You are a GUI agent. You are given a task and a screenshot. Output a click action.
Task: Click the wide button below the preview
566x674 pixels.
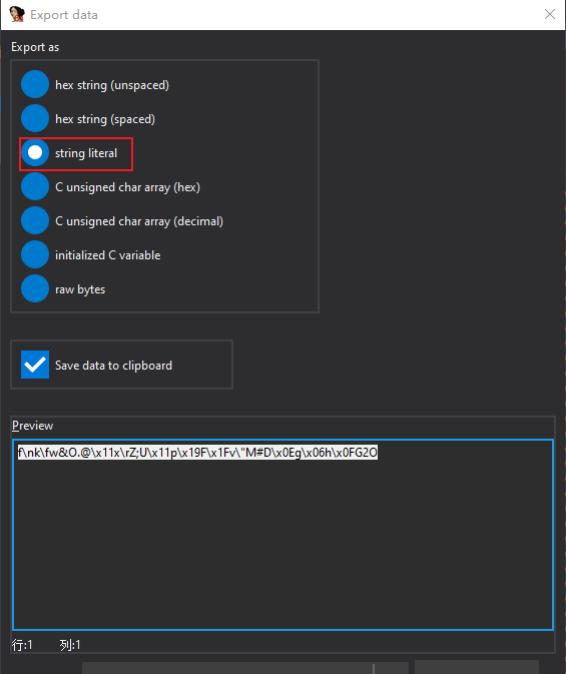(x=245, y=668)
